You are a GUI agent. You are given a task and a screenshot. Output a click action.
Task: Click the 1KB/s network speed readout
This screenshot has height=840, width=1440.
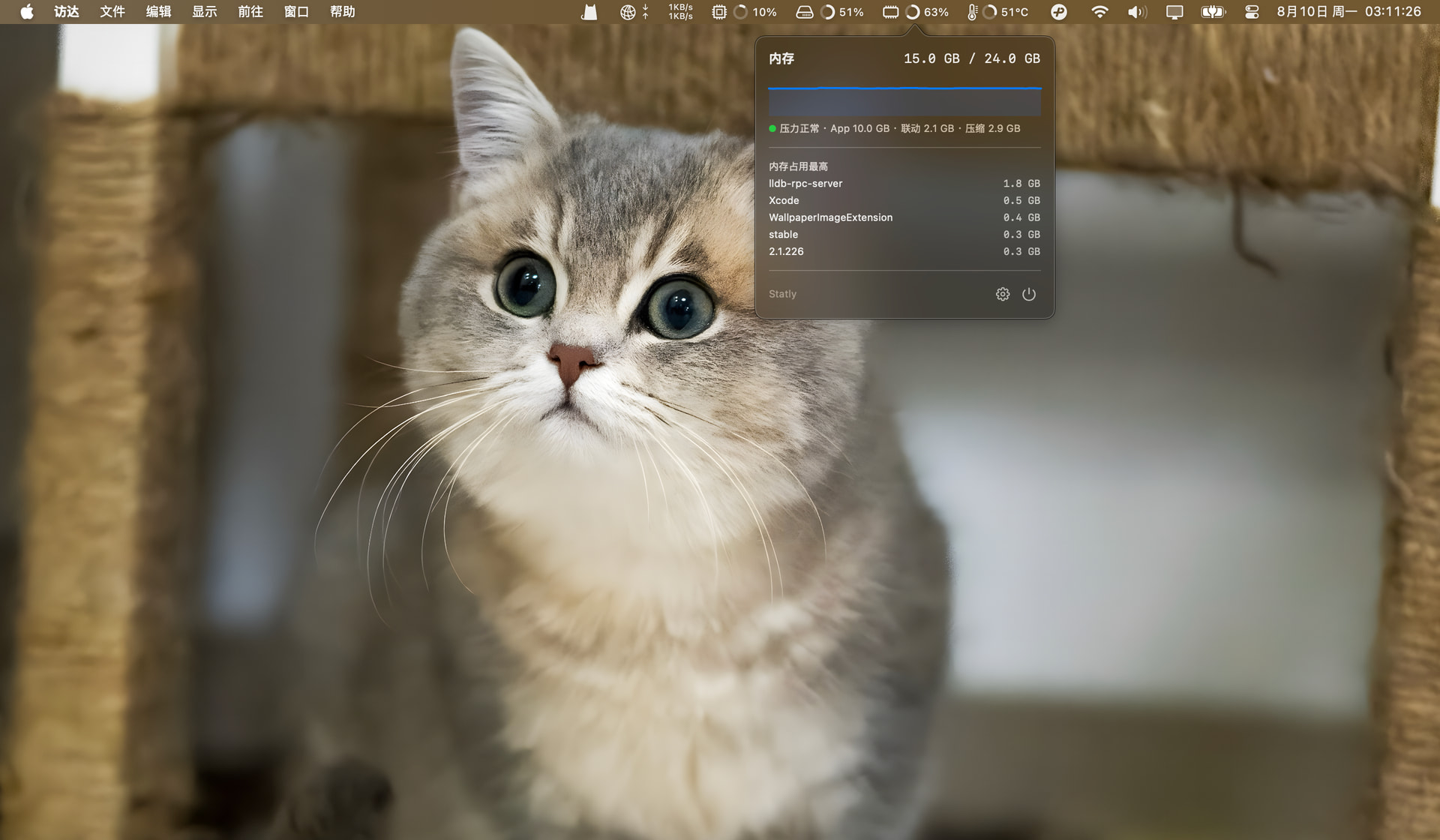681,12
